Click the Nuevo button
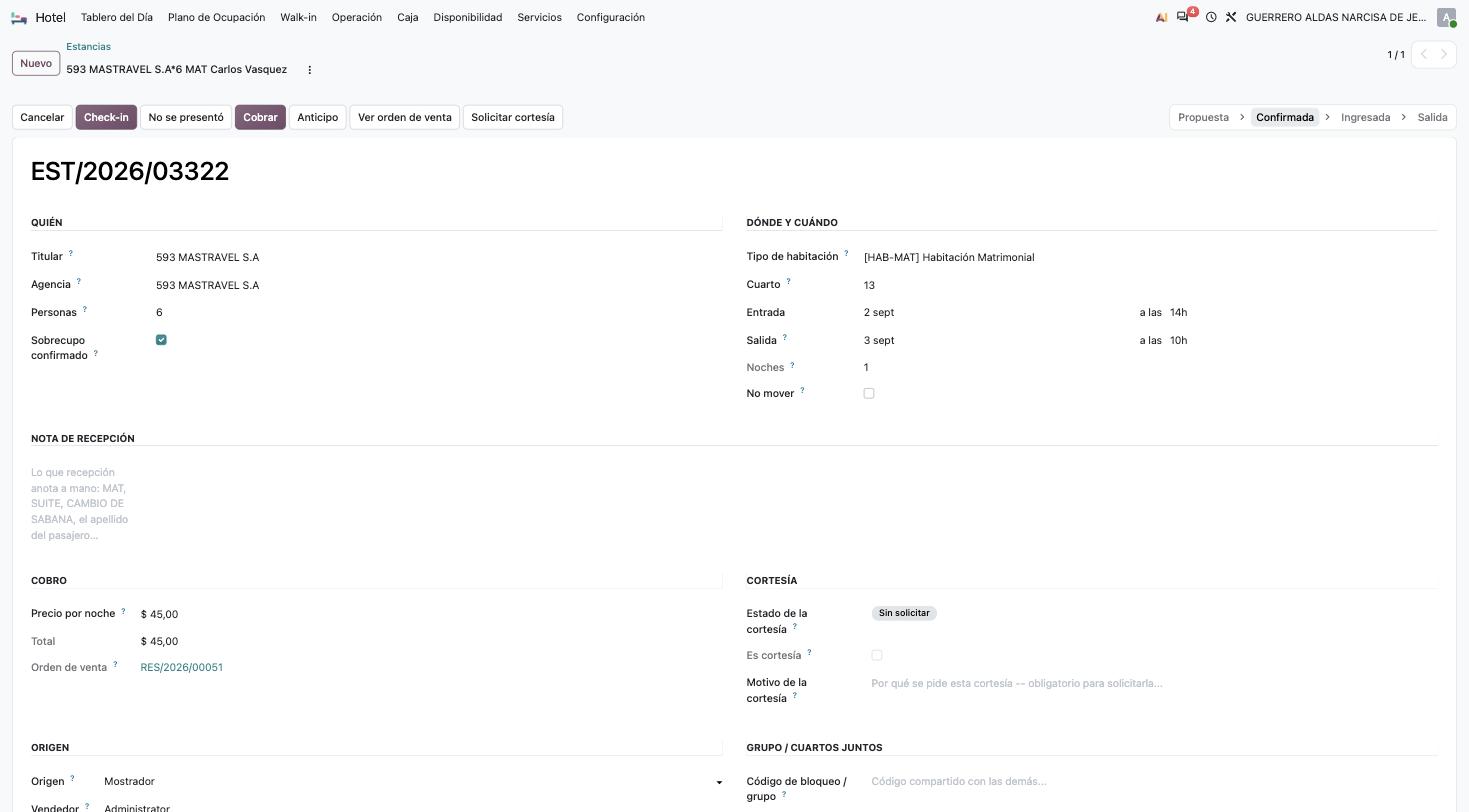The width and height of the screenshot is (1469, 812). (x=36, y=63)
